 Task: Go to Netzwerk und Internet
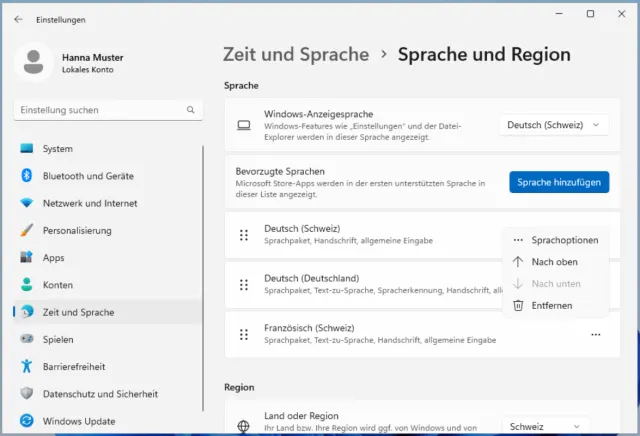[x=89, y=203]
